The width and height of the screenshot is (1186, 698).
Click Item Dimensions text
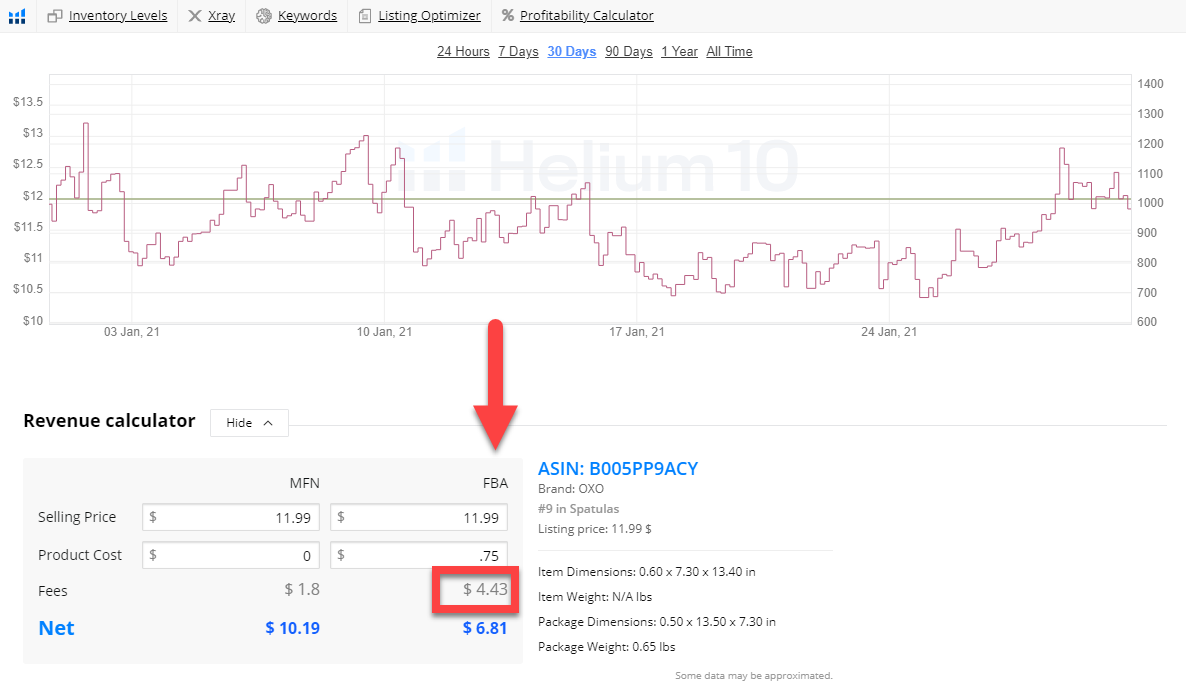(647, 572)
